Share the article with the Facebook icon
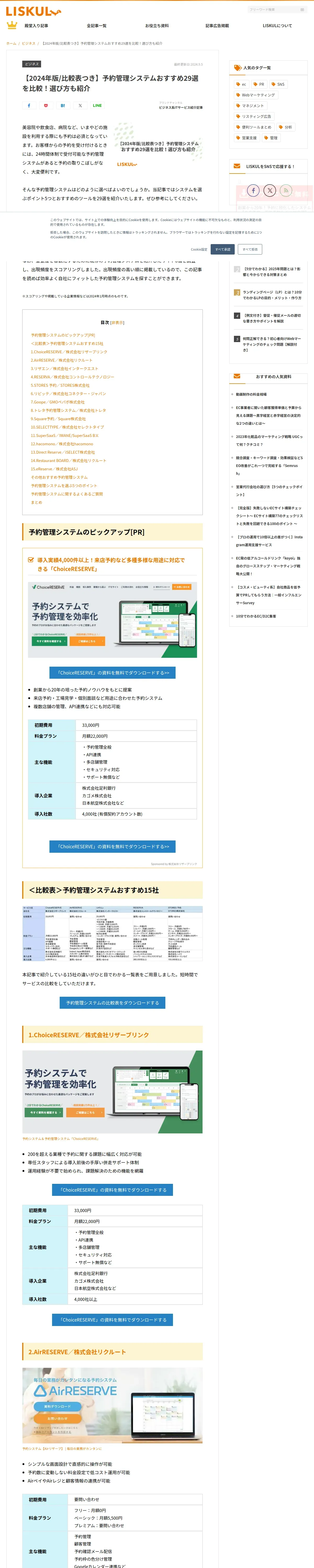The width and height of the screenshot is (314, 1568). point(29,105)
